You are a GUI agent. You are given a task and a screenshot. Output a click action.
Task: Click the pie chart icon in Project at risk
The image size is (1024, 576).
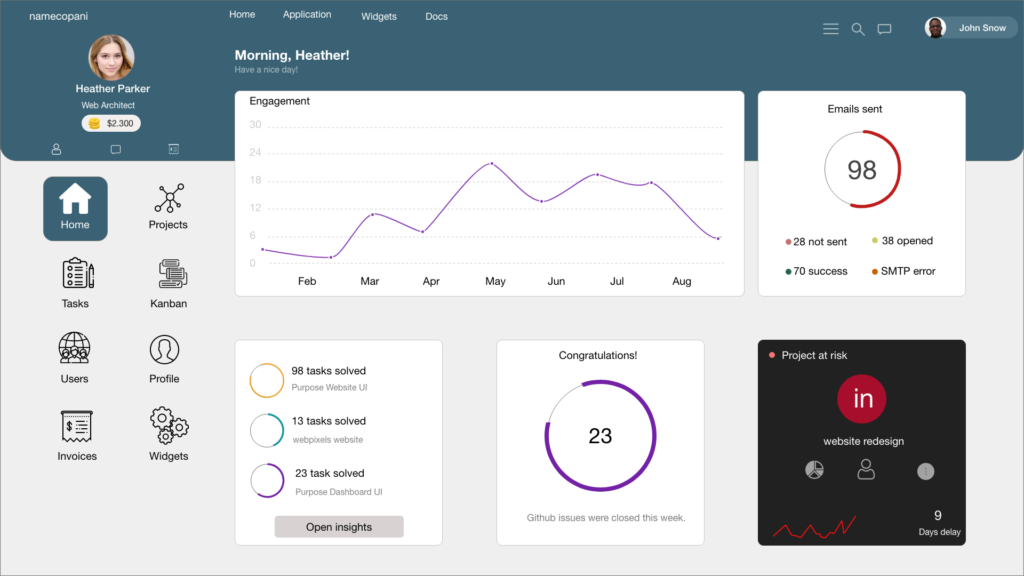coord(814,470)
